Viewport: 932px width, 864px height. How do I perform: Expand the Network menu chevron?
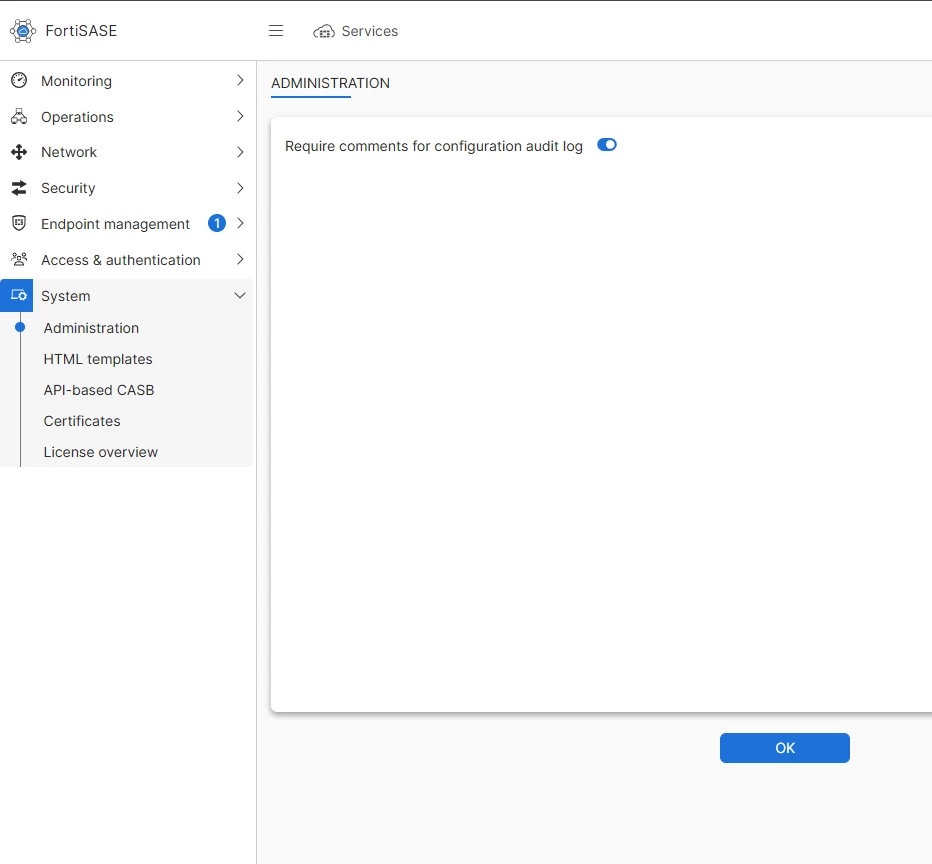coord(240,152)
